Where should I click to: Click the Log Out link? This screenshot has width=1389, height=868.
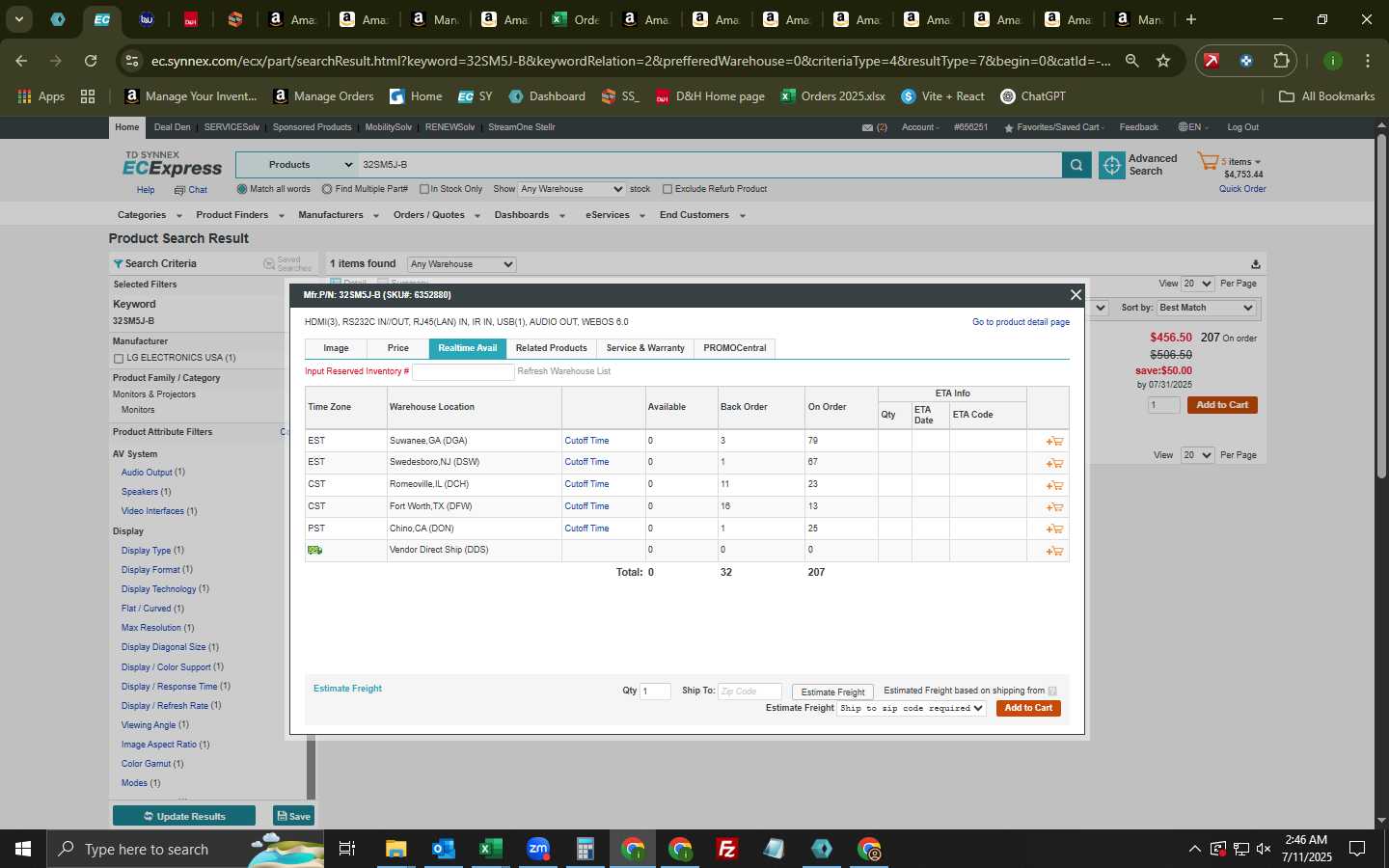tap(1242, 127)
